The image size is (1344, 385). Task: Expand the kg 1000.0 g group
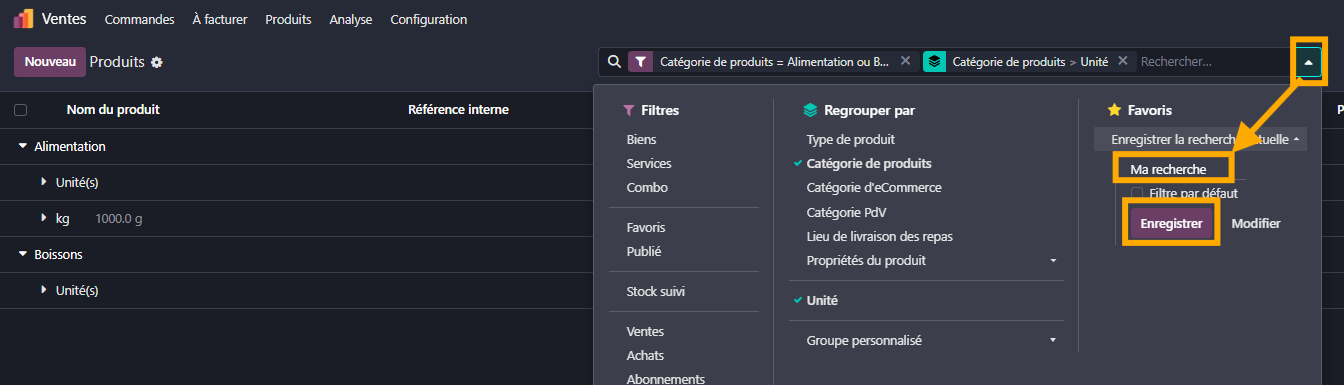click(x=91, y=218)
